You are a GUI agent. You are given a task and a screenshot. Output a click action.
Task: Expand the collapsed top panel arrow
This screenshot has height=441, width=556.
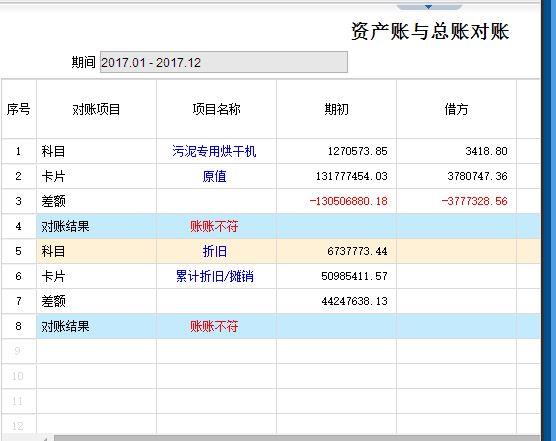428,6
